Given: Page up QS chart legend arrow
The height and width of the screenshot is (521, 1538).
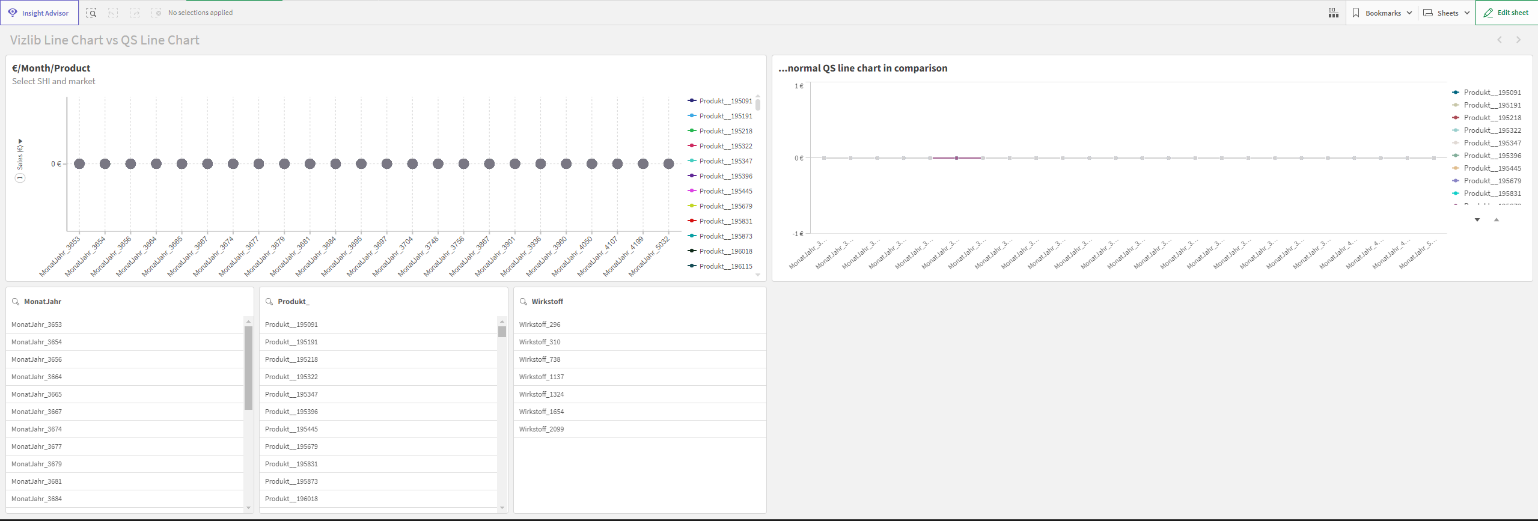Looking at the screenshot, I should point(1496,219).
